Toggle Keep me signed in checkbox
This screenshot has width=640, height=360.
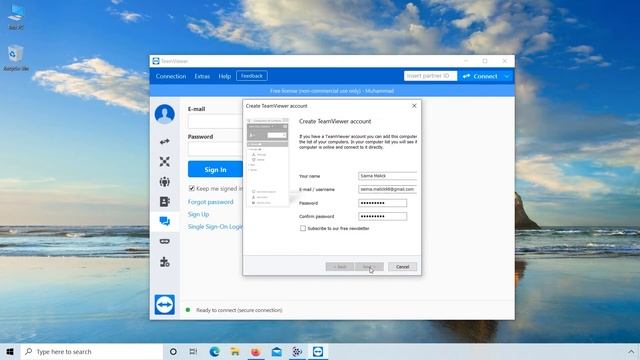(191, 188)
